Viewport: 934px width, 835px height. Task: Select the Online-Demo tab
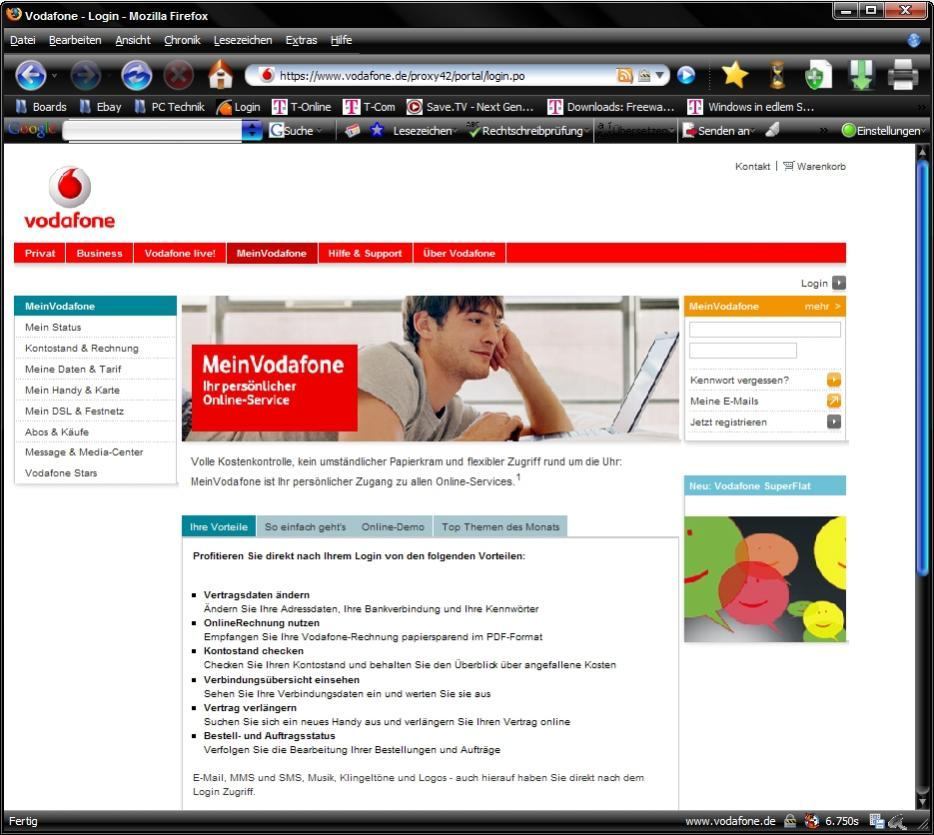click(x=393, y=526)
